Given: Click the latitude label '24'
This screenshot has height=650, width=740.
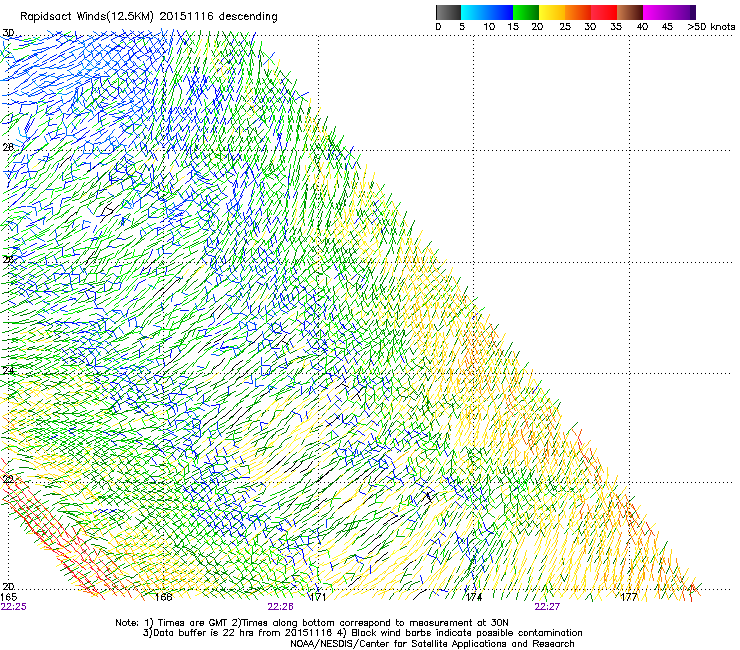Looking at the screenshot, I should click(x=8, y=371).
